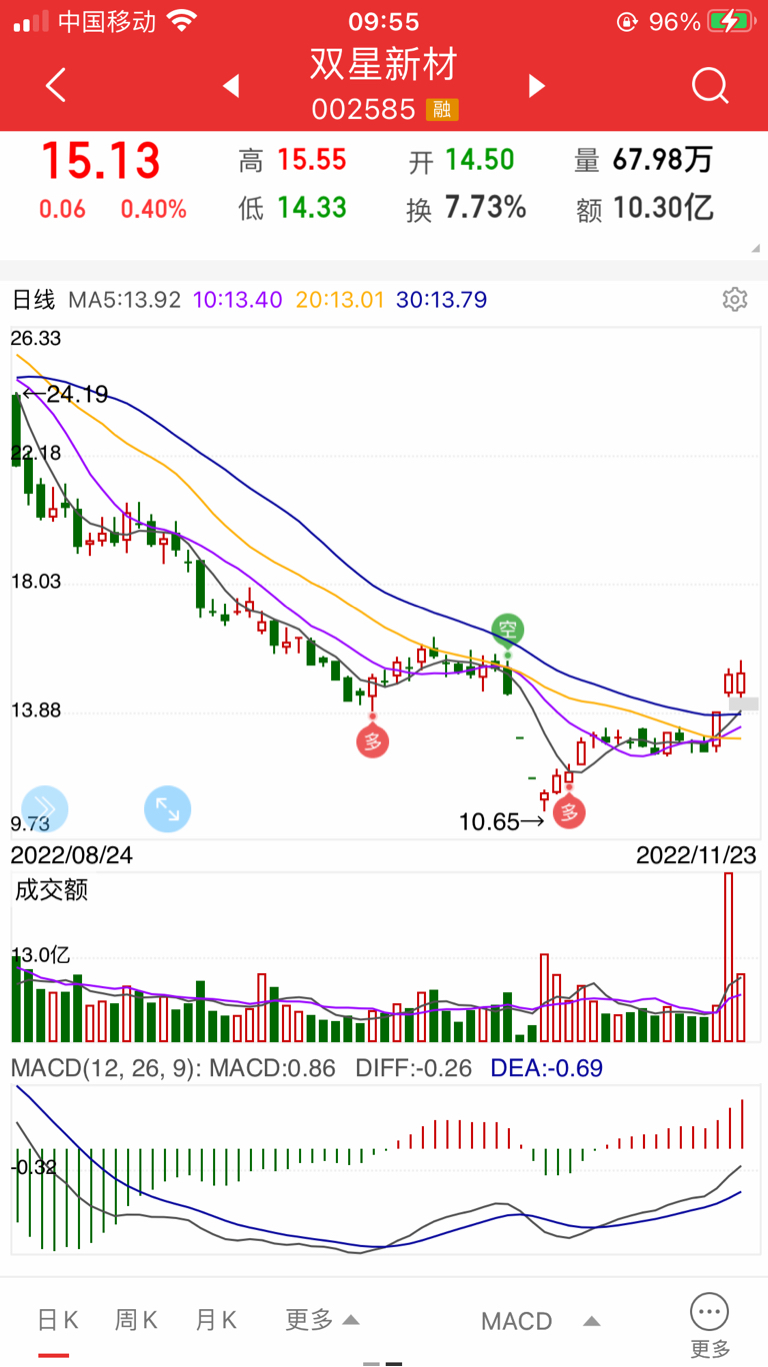Switch to previous stock with left triangle
Screen dimensions: 768x1367
pyautogui.click(x=231, y=86)
